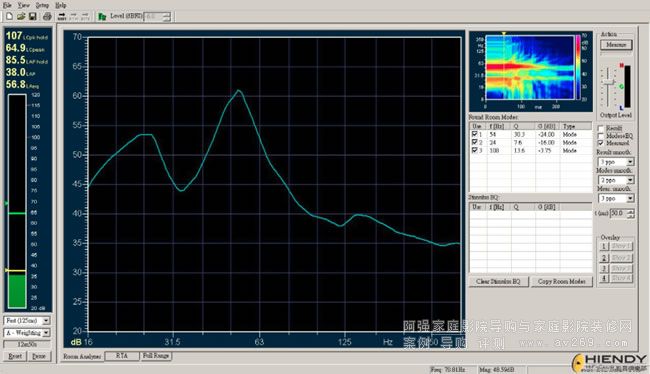Viewport: 650px width, 374px height.
Task: Click the New file toolbar icon
Action: (x=9, y=16)
